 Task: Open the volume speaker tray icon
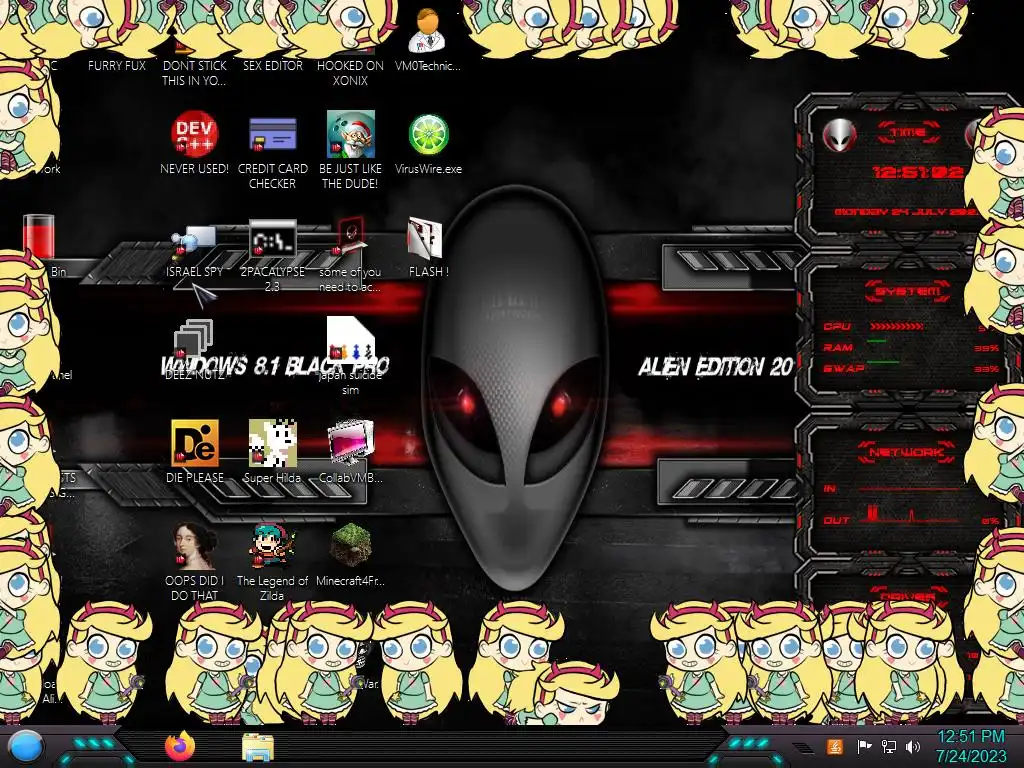click(913, 746)
